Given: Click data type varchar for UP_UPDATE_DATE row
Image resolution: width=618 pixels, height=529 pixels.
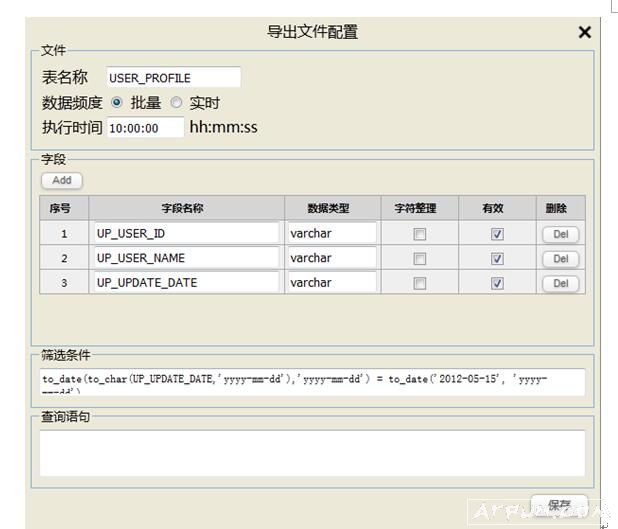Looking at the screenshot, I should (332, 283).
